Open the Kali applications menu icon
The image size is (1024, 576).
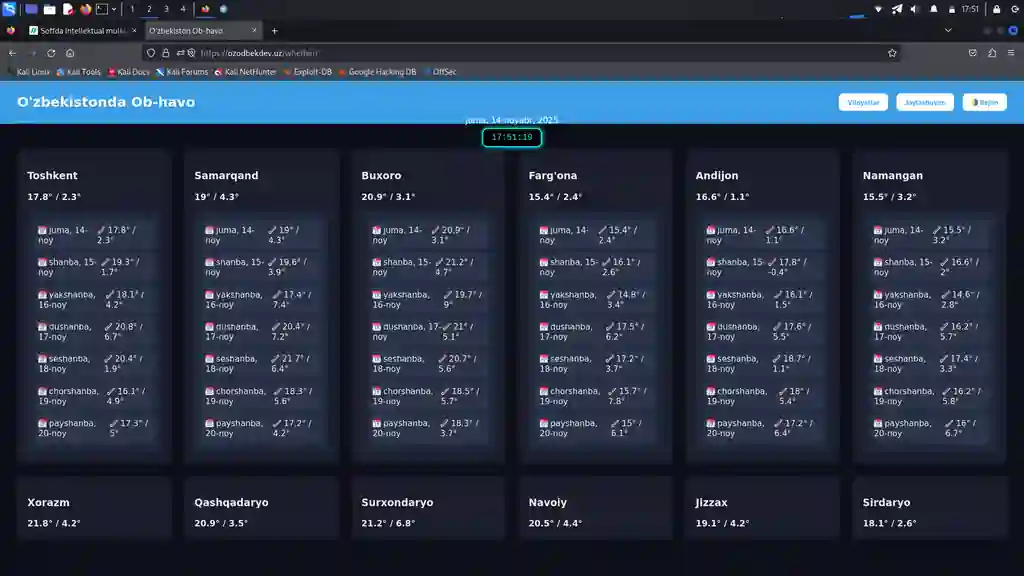9,9
